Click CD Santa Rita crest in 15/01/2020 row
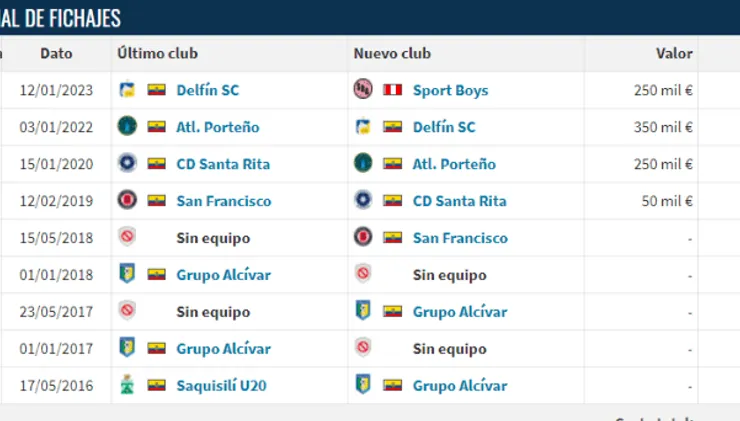 [x=126, y=164]
